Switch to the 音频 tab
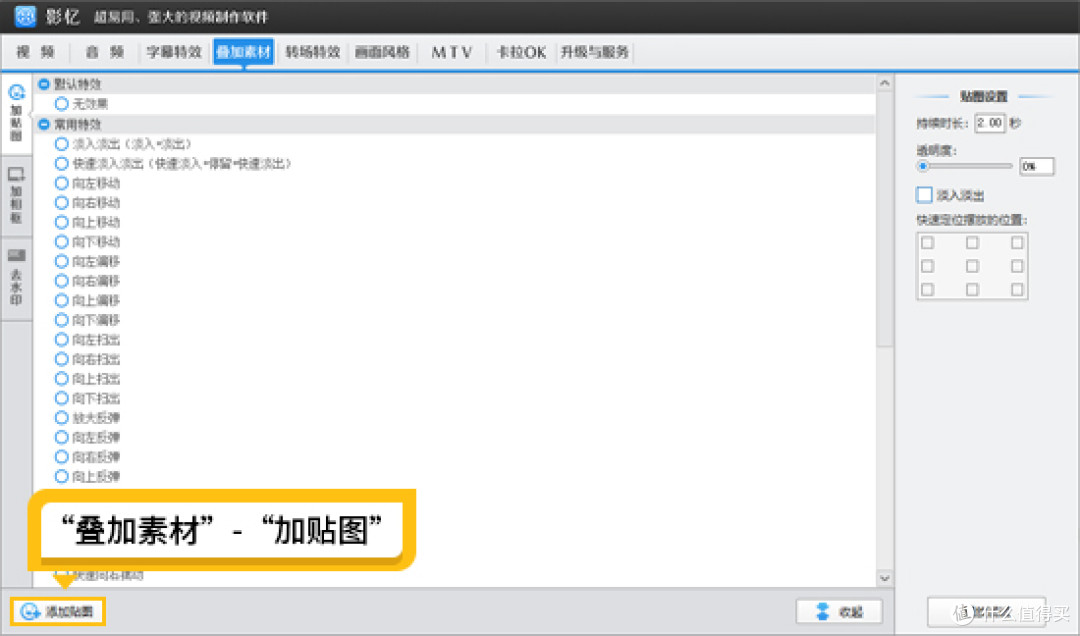1080x636 pixels. coord(105,52)
